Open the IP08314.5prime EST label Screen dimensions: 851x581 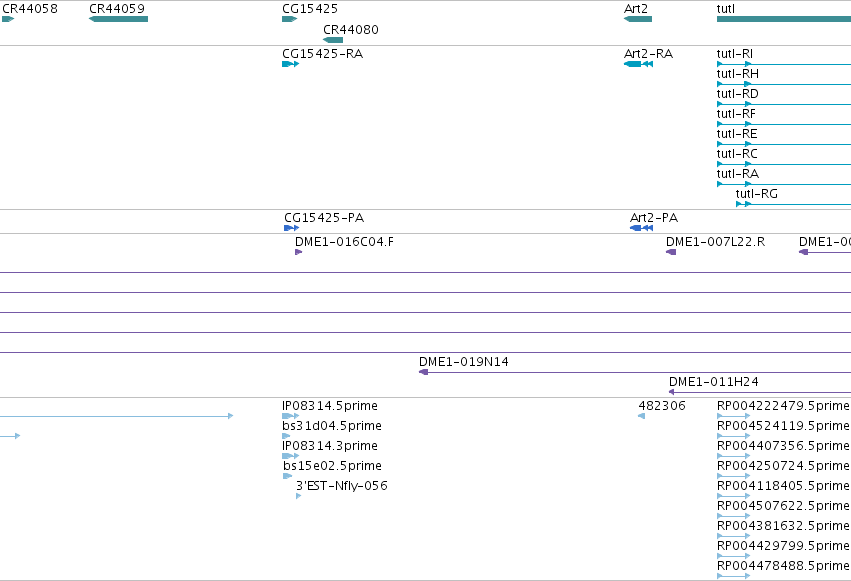329,406
